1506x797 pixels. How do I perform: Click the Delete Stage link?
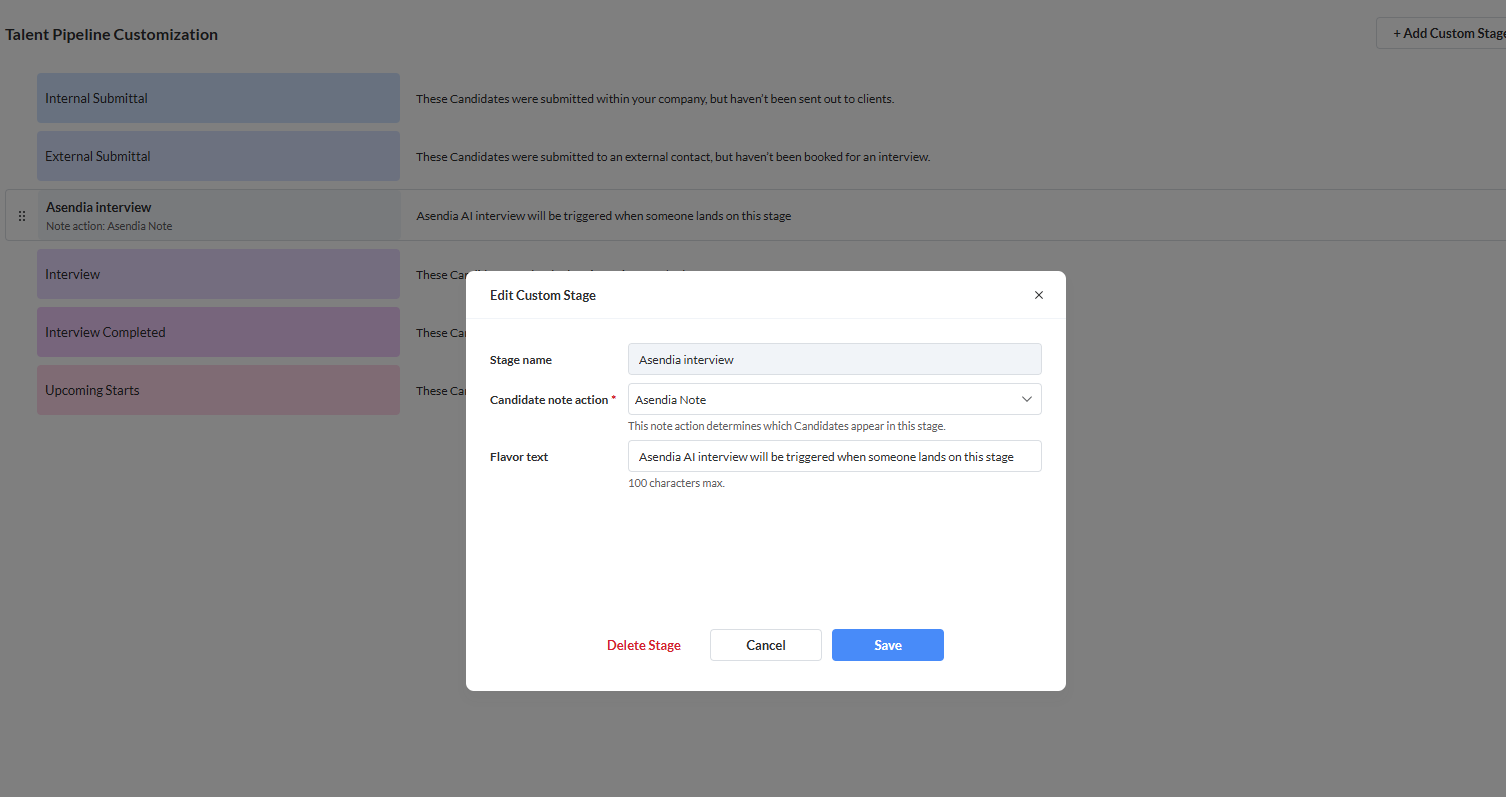pyautogui.click(x=644, y=645)
